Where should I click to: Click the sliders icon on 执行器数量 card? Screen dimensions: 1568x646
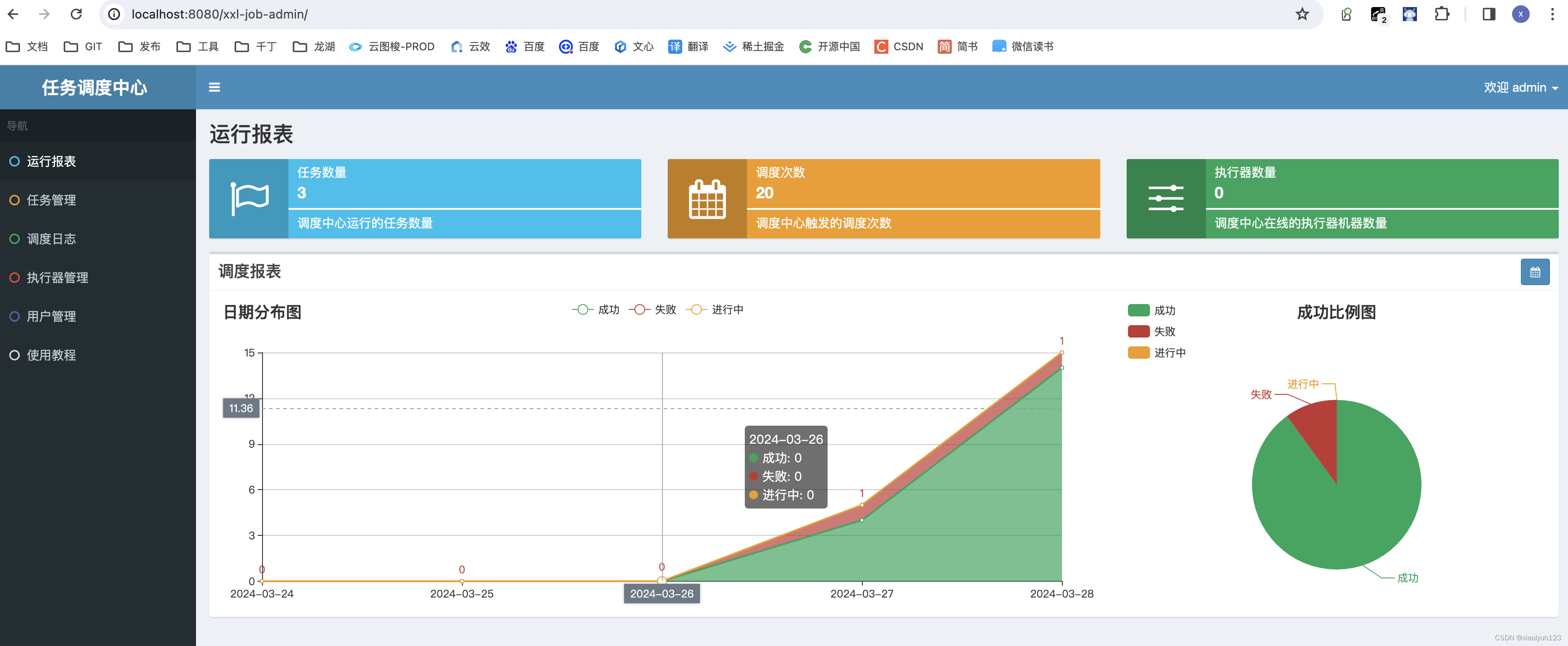pos(1166,198)
